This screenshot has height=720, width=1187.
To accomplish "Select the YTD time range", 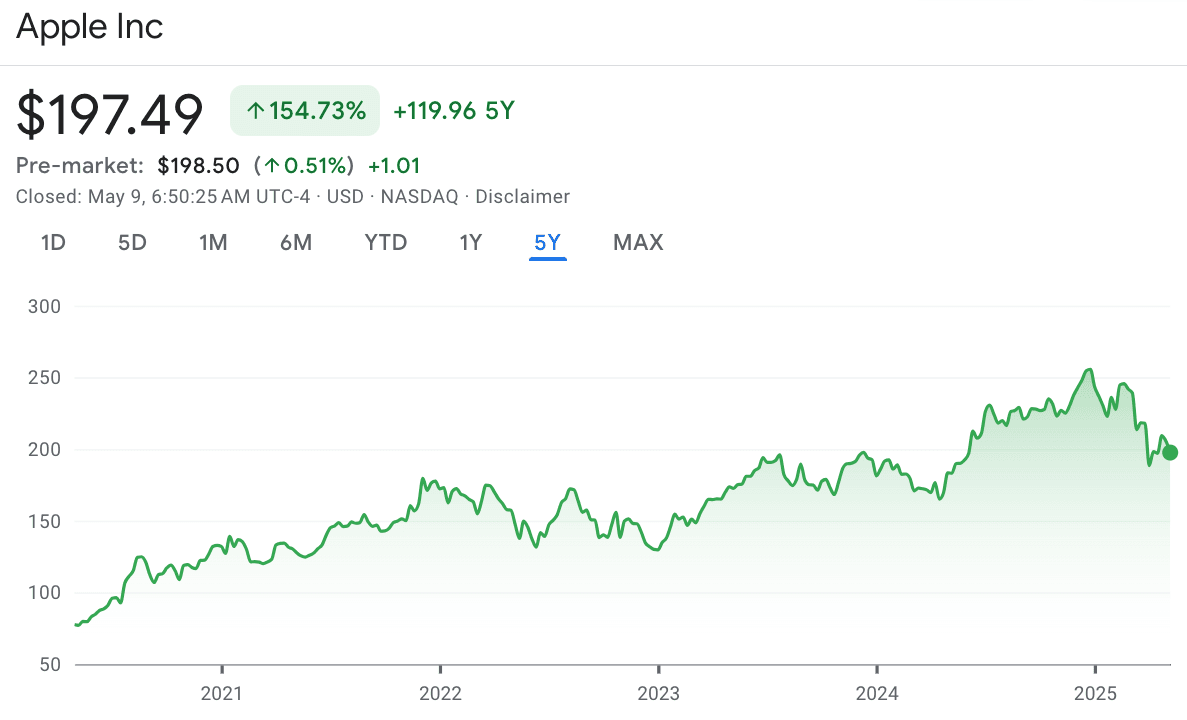I will click(x=385, y=242).
